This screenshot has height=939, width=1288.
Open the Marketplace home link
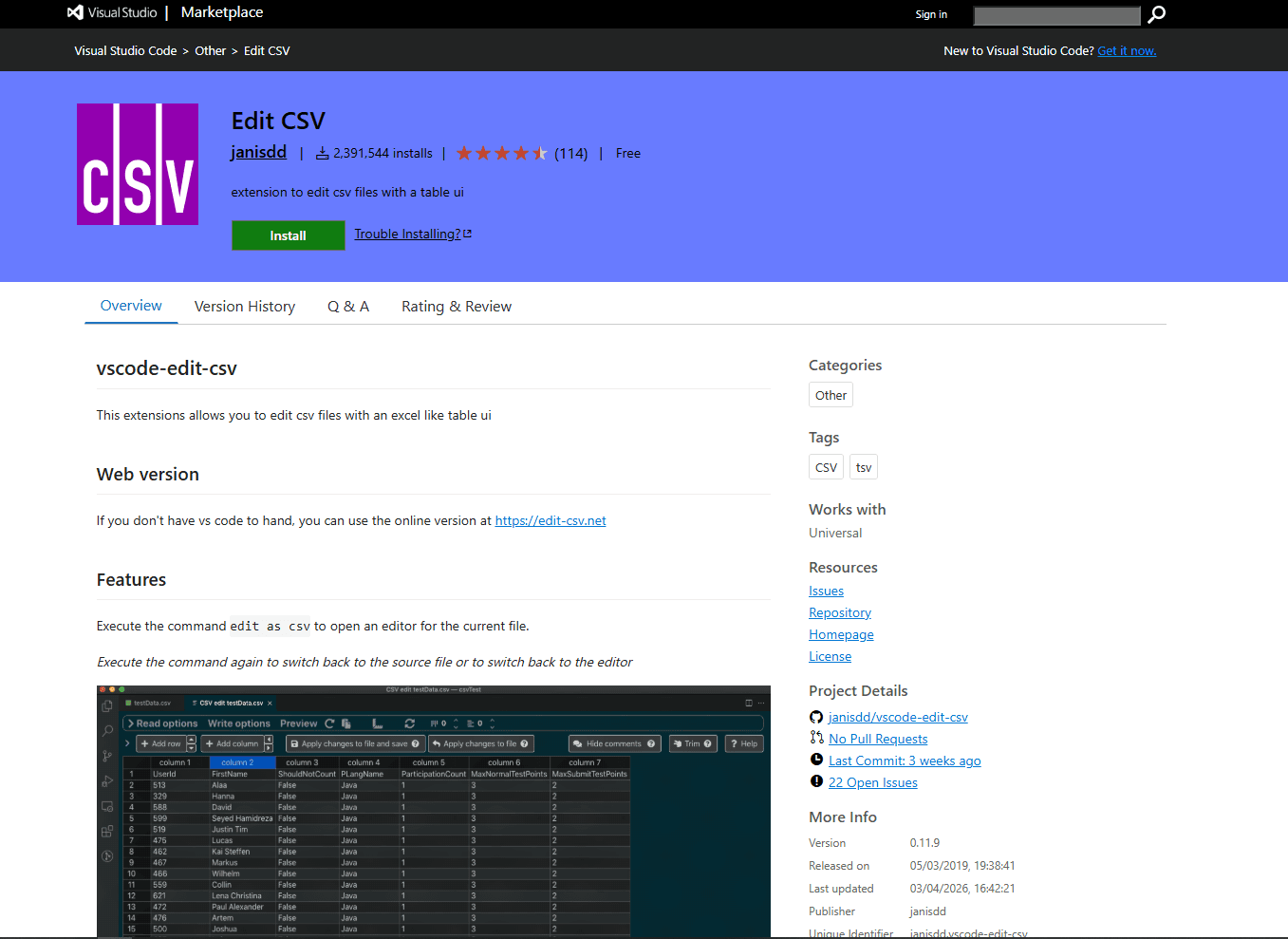coord(222,12)
